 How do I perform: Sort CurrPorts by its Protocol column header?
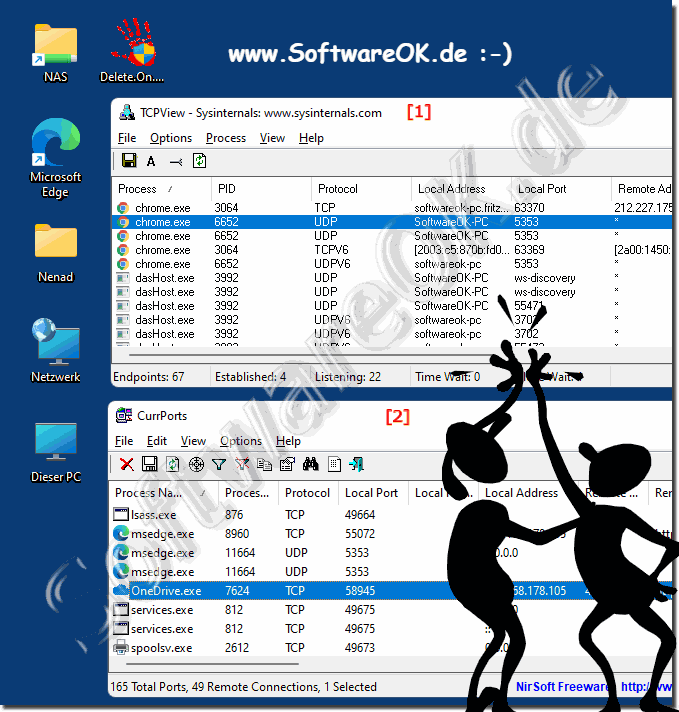[308, 493]
